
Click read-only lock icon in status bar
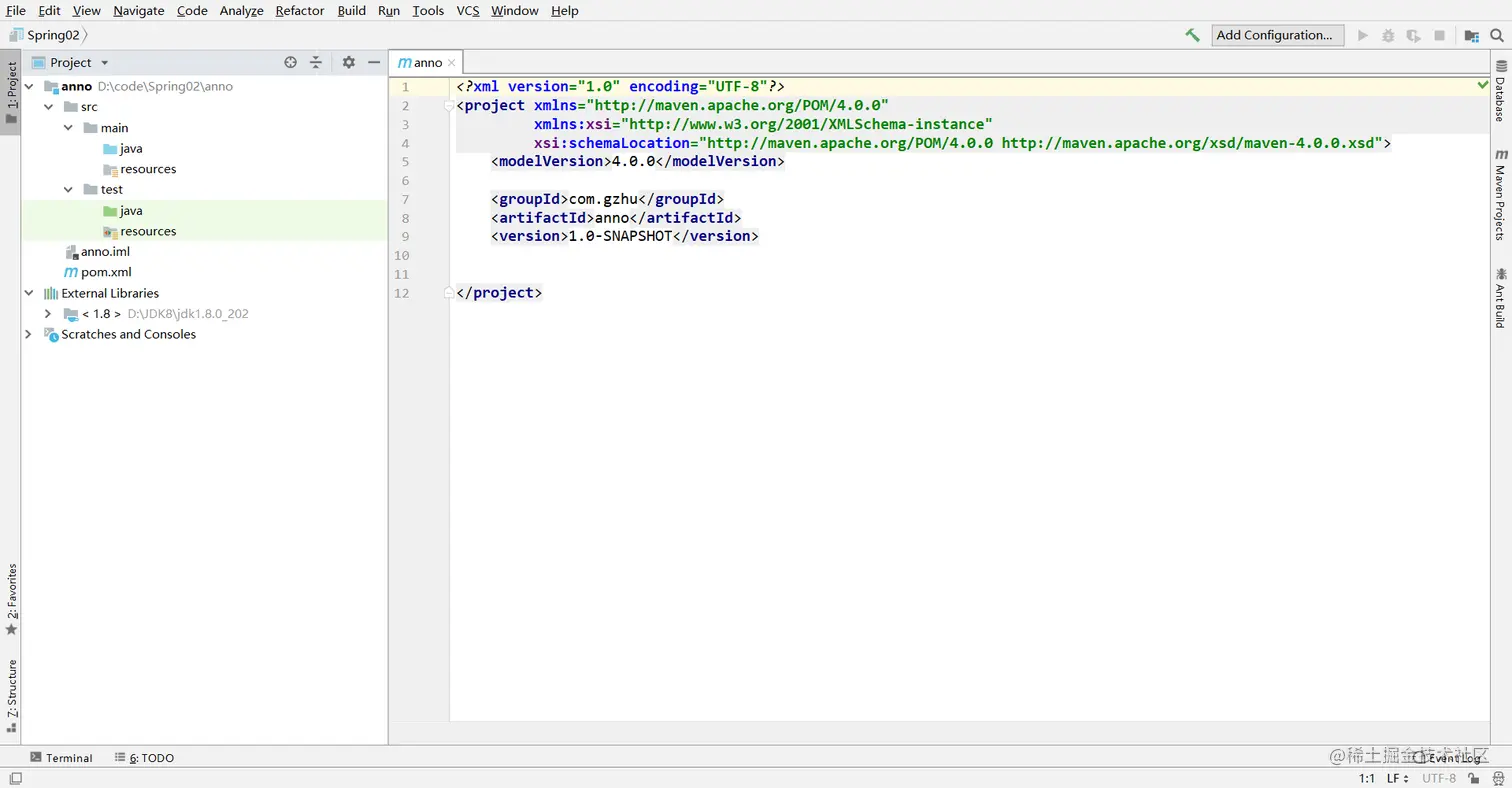click(x=1475, y=778)
